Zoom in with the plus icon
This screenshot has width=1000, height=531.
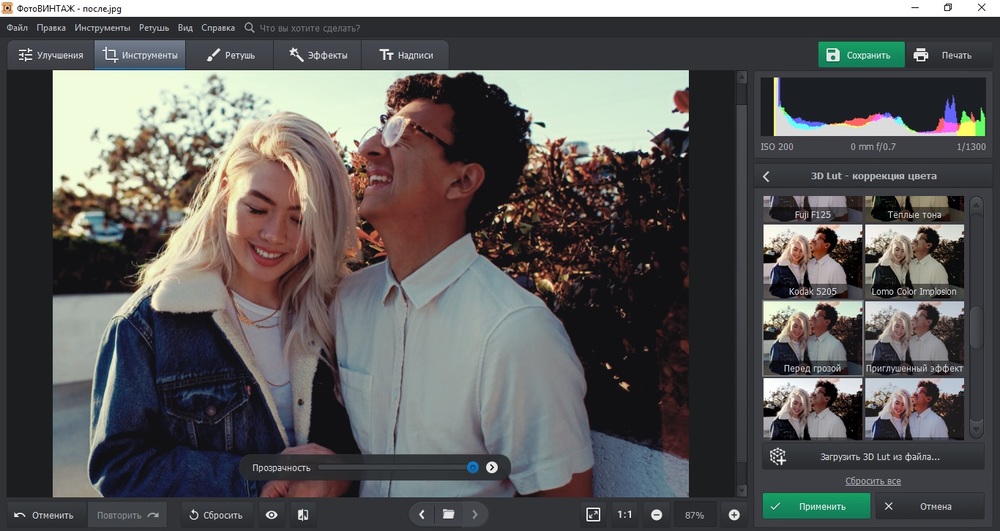pyautogui.click(x=734, y=515)
